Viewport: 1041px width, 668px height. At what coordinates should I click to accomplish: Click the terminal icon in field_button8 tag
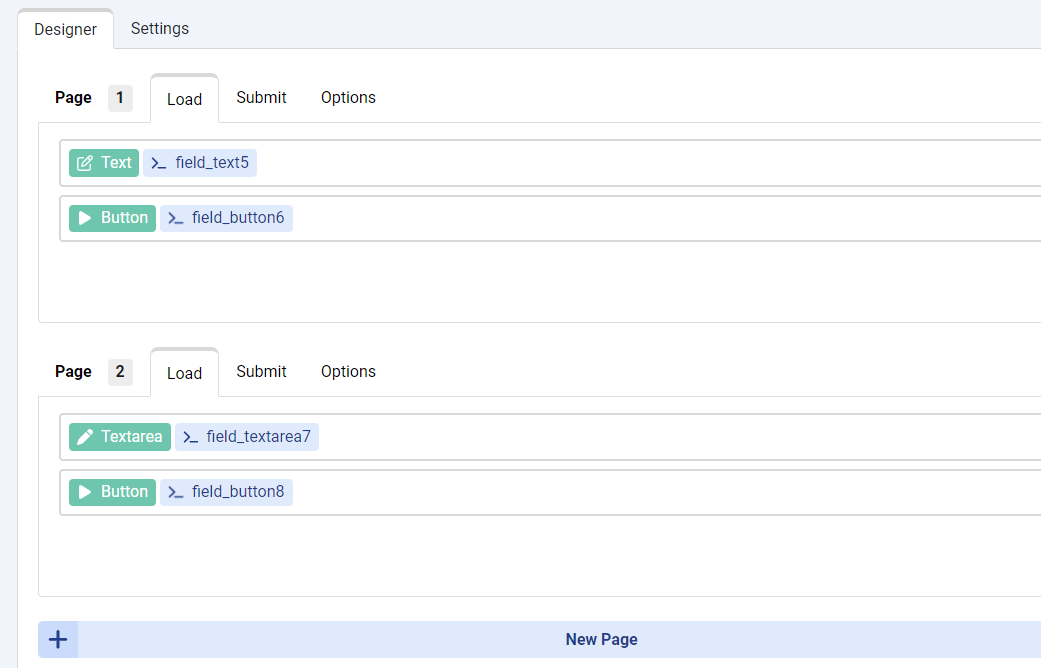point(176,492)
